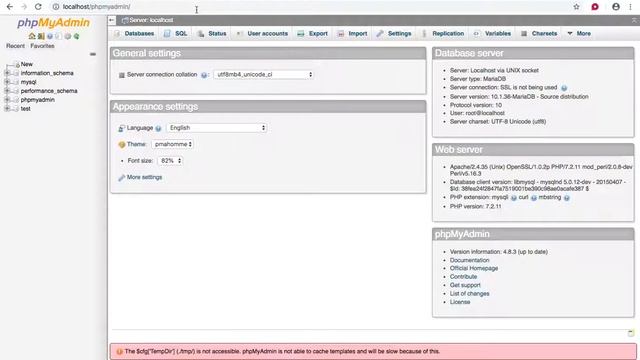Click help icon after mysqli extension
This screenshot has height=360, width=640.
point(513,198)
